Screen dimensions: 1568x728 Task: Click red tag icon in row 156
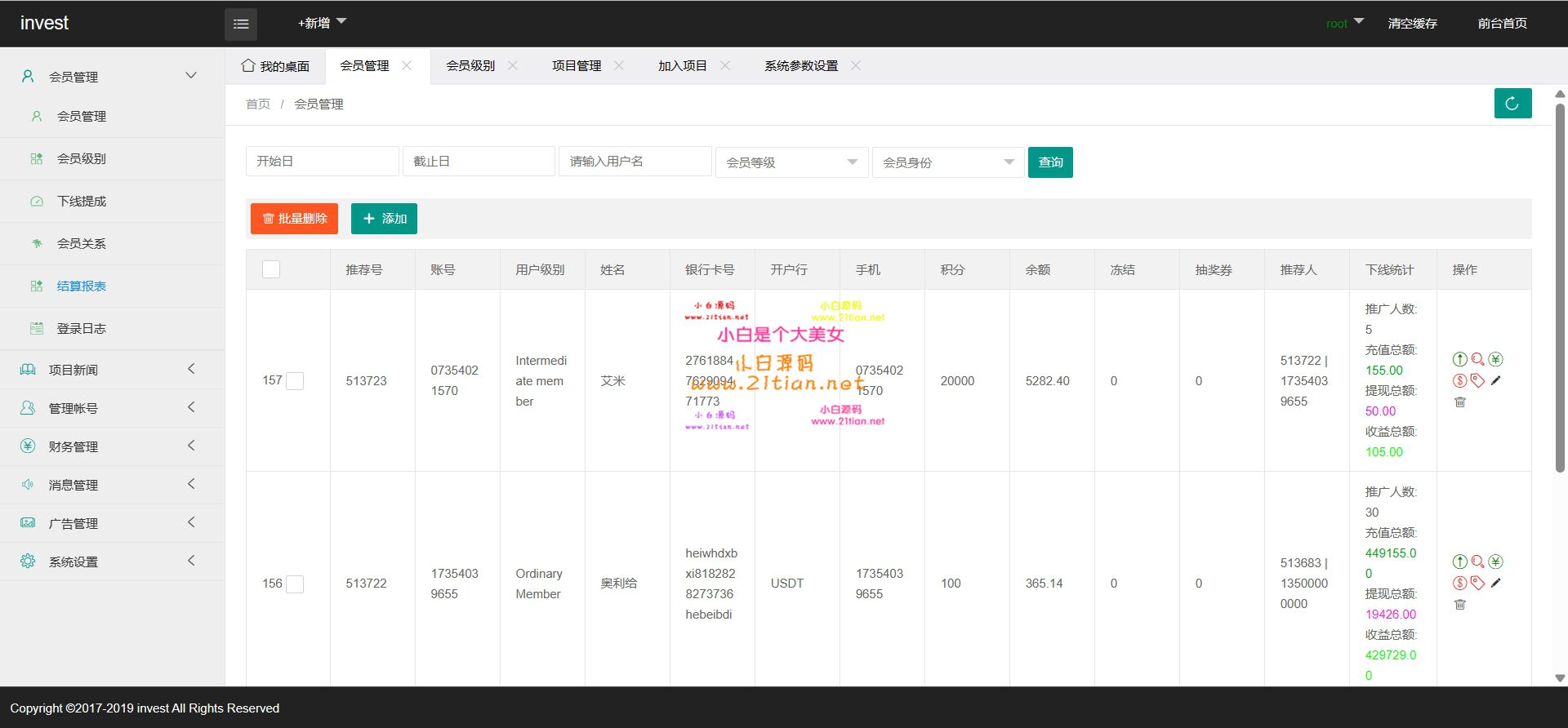[1478, 583]
